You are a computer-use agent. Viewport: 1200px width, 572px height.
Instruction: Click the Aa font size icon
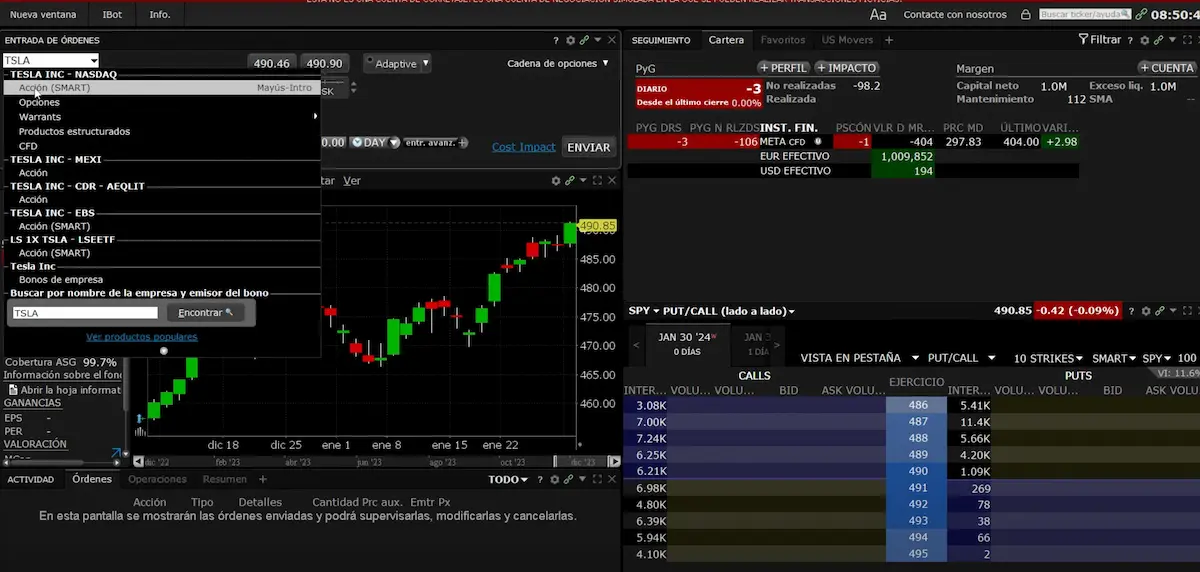(878, 15)
